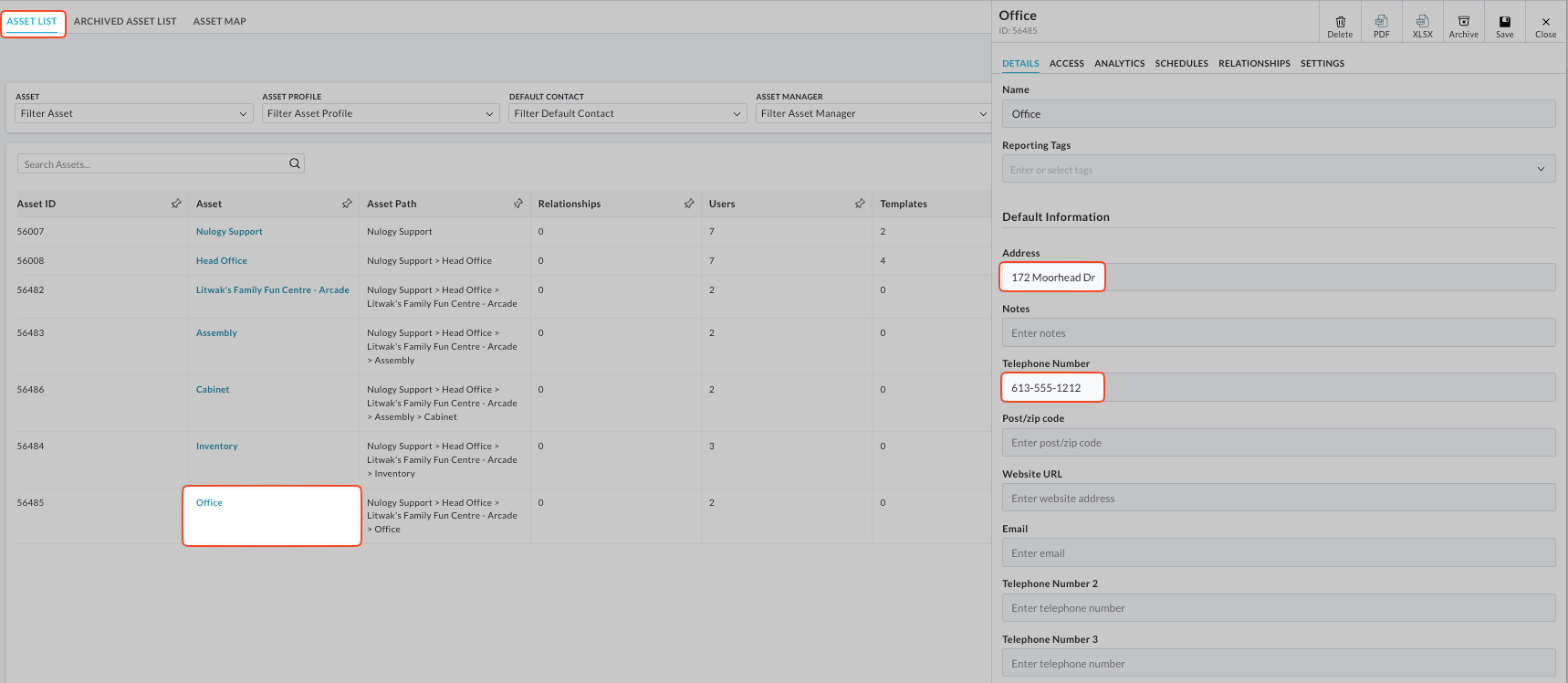Open the Nulogy Support asset link
The image size is (1568, 683).
point(229,232)
